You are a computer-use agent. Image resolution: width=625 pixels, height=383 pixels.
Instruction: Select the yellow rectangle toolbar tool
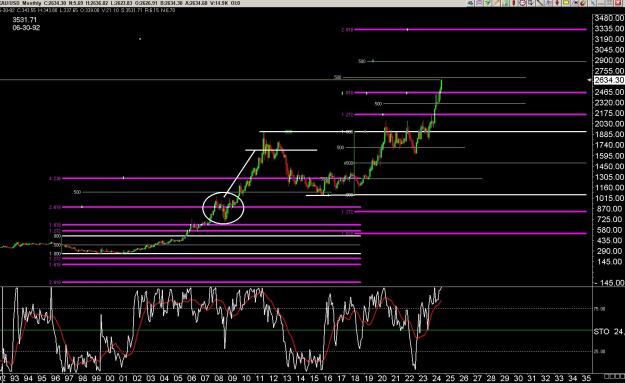tap(566, 3)
